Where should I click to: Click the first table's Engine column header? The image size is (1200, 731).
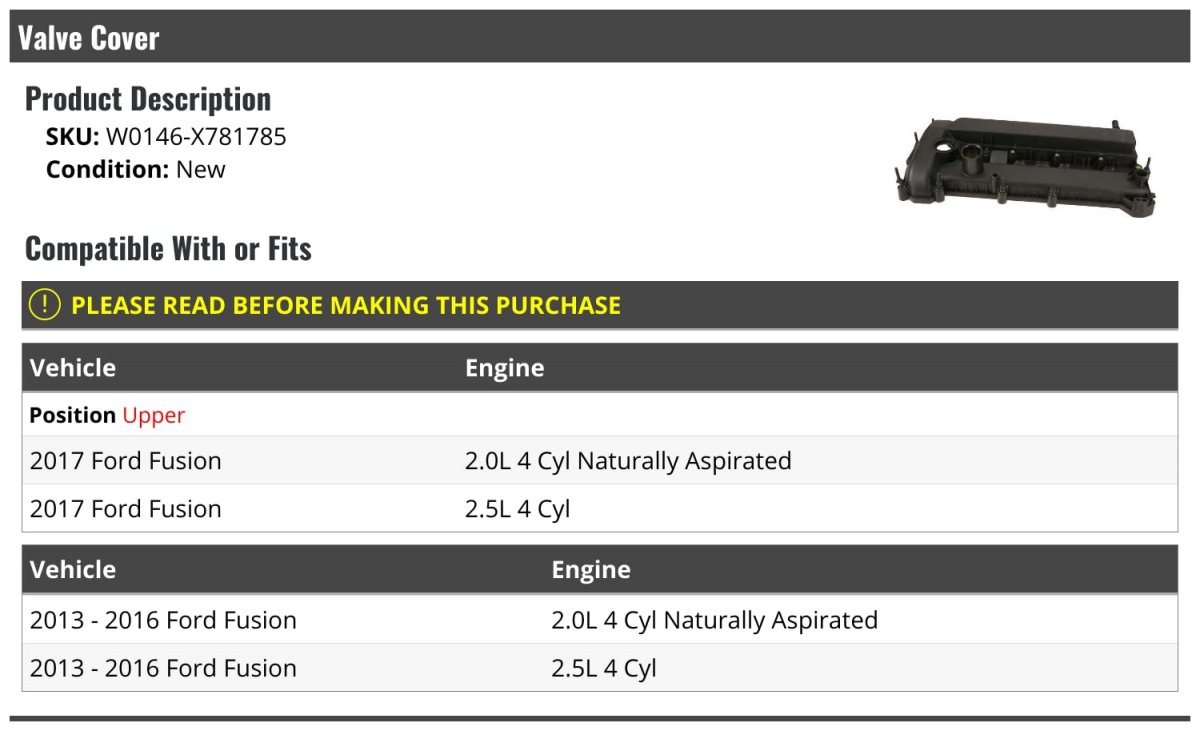(505, 368)
